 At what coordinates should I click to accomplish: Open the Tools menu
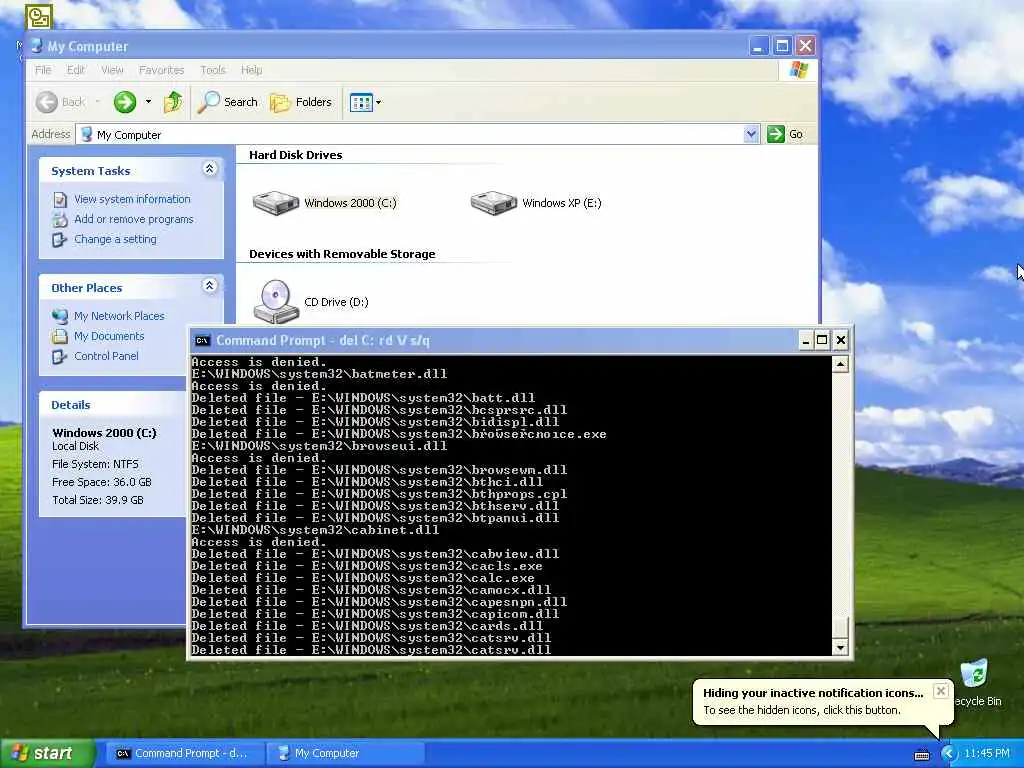[212, 70]
